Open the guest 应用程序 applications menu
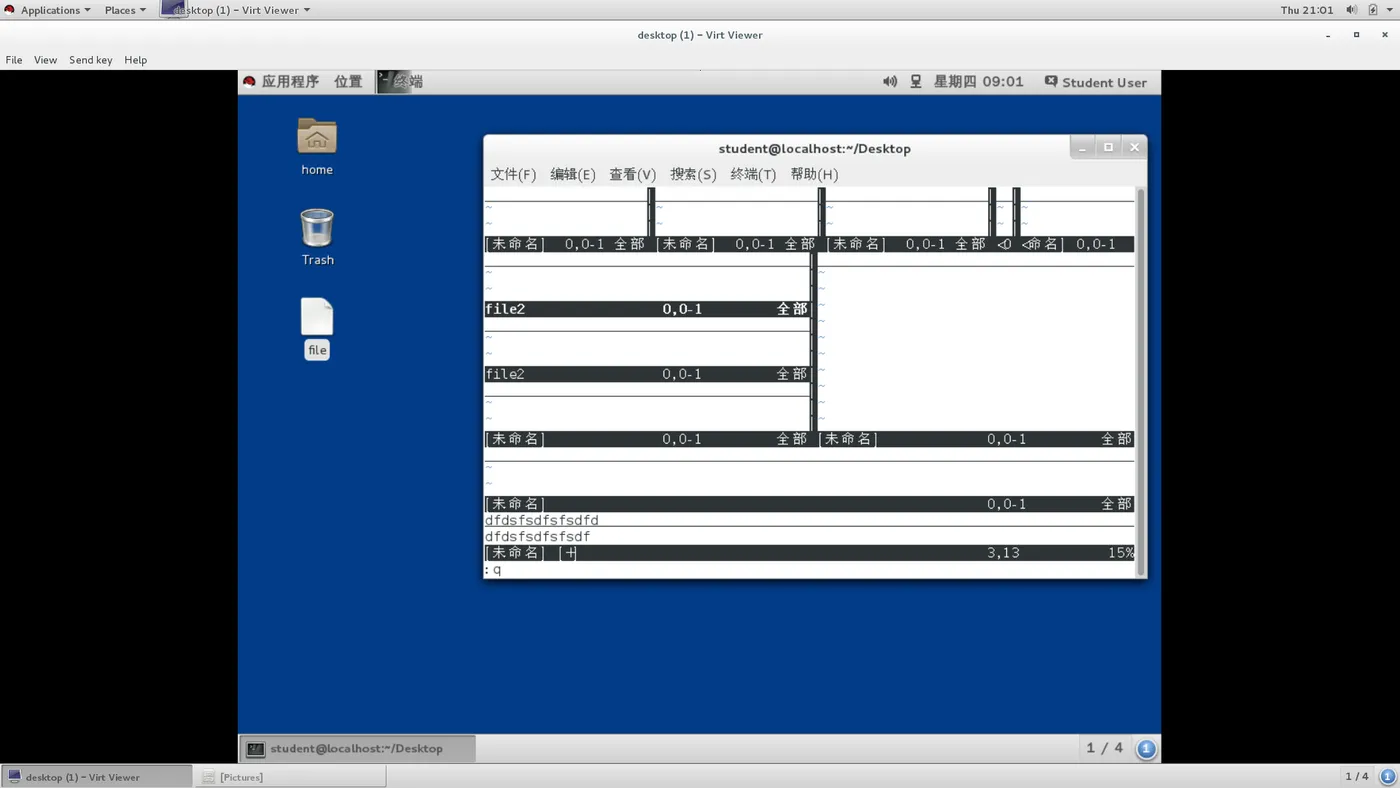The image size is (1400, 788). (280, 82)
